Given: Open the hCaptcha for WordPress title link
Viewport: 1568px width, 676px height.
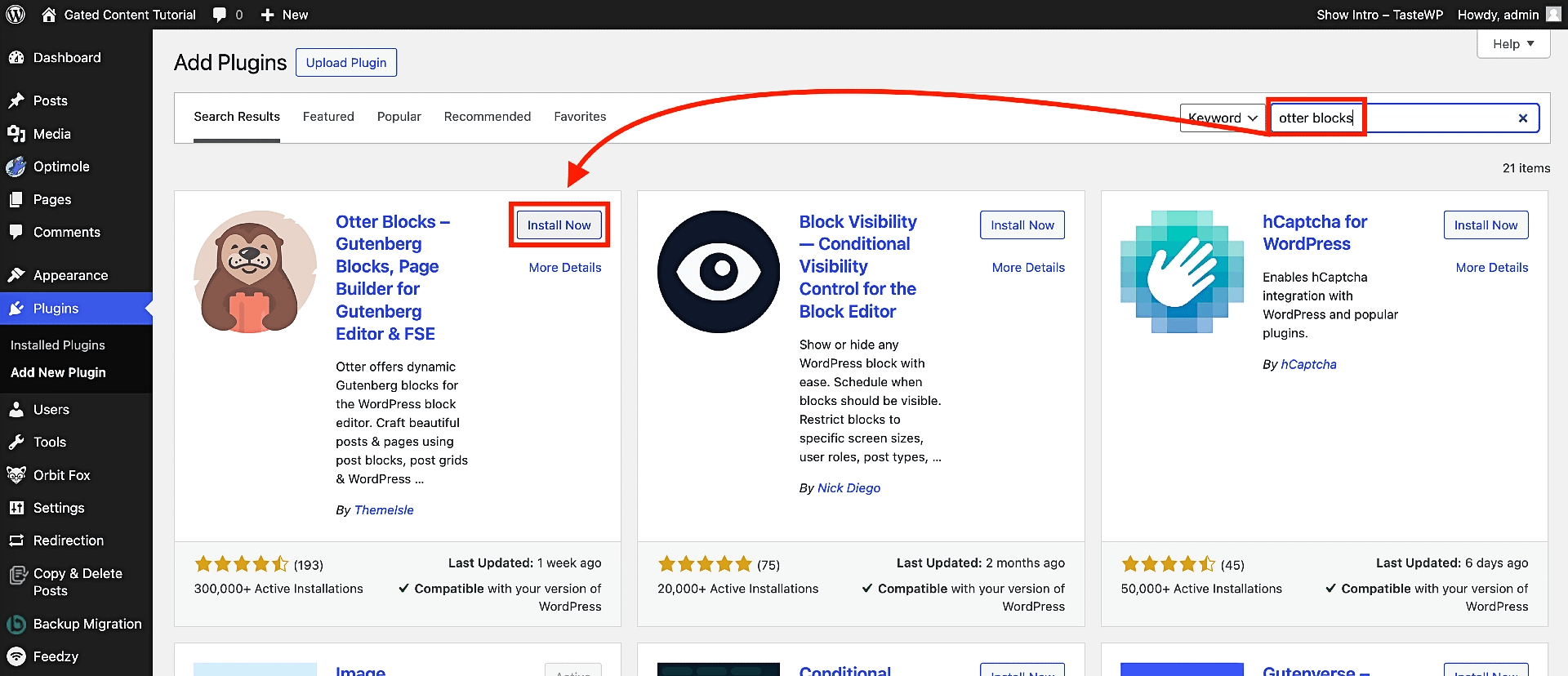Looking at the screenshot, I should 1315,233.
